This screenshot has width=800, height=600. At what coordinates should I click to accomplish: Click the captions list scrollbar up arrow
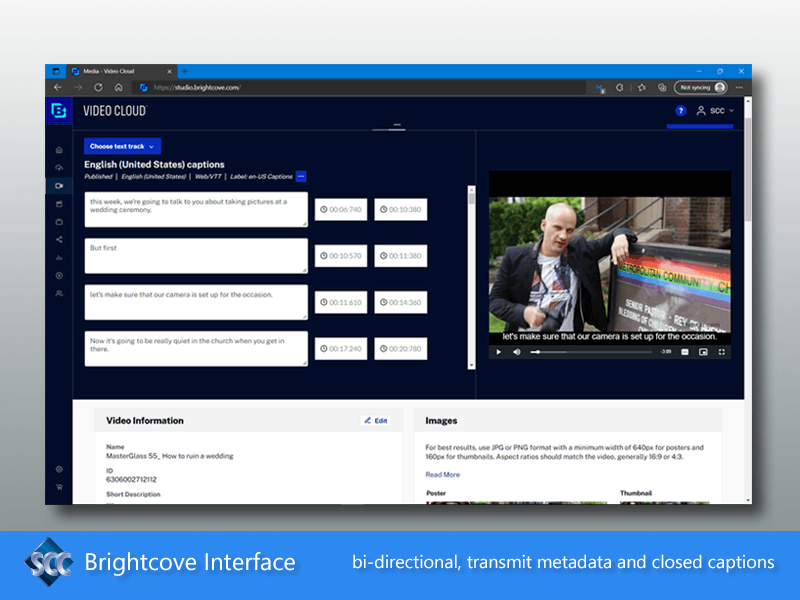(471, 189)
